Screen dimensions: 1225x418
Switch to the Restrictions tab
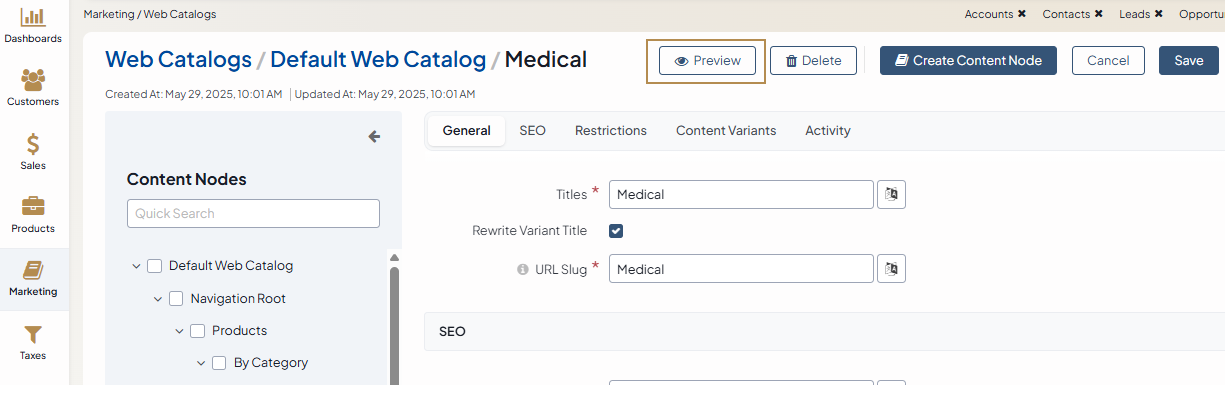point(610,131)
